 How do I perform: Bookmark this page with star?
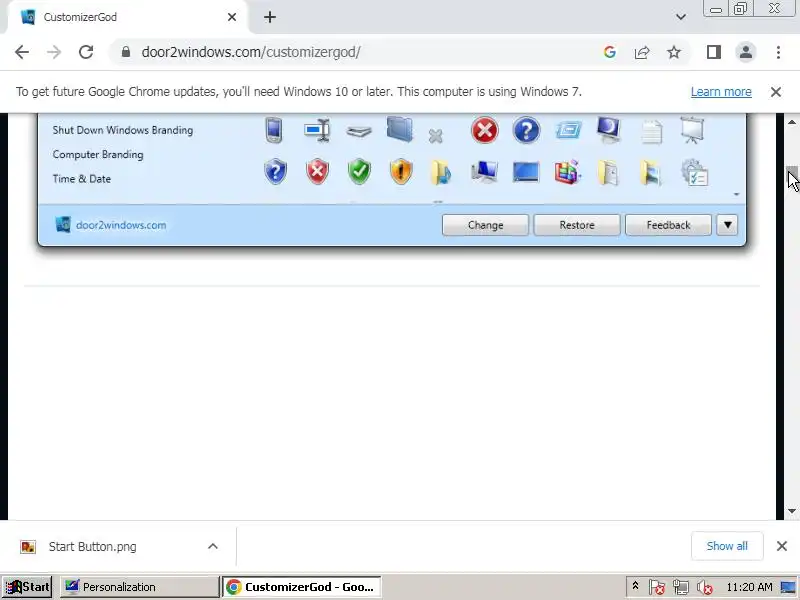[674, 52]
